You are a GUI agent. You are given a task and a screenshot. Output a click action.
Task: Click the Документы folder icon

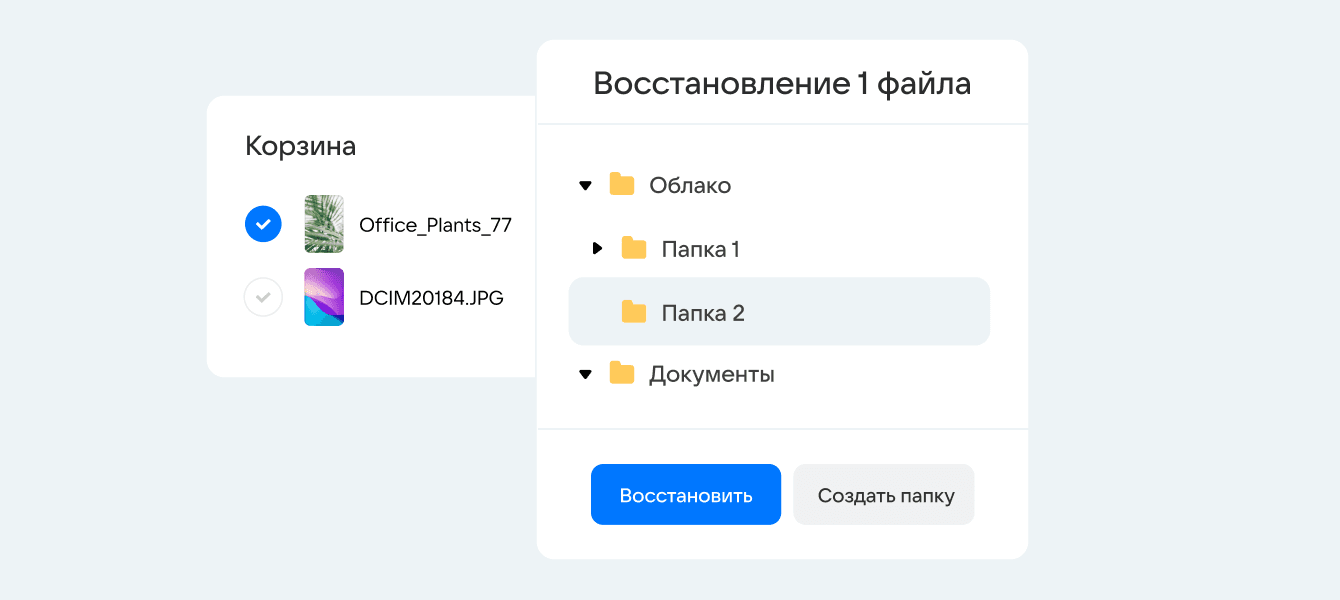622,374
